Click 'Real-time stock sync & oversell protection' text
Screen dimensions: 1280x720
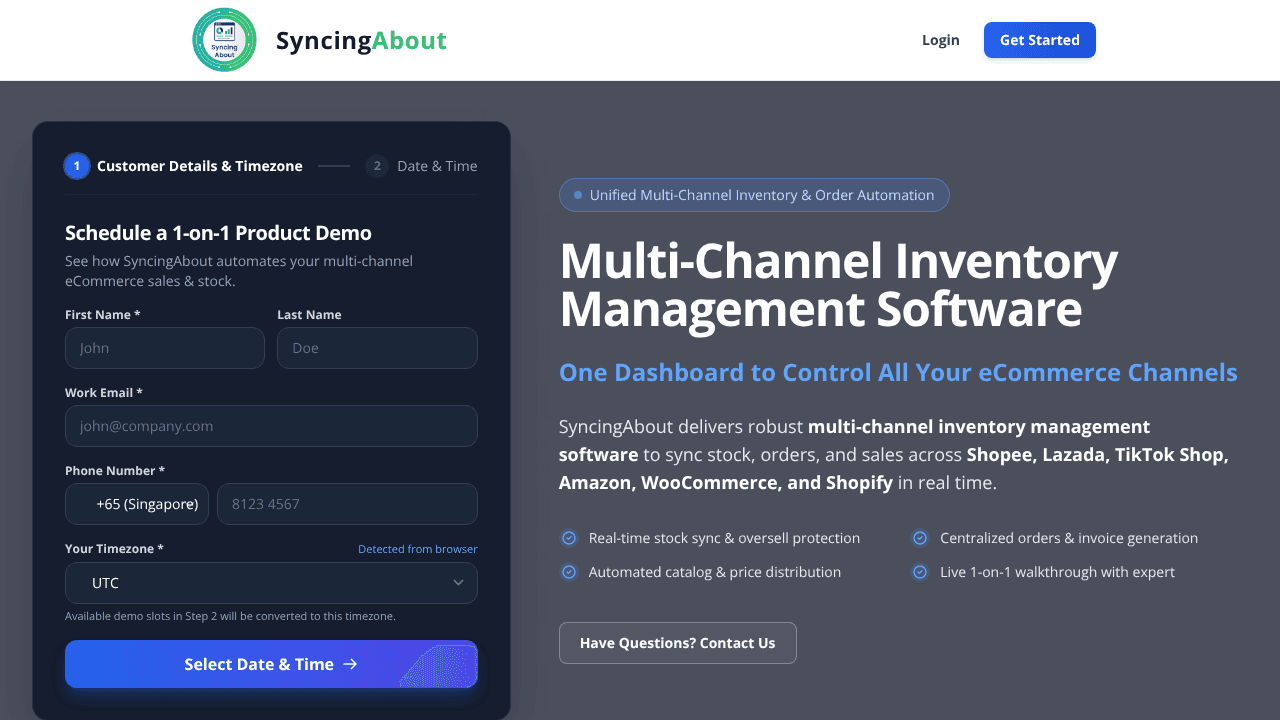tap(724, 538)
